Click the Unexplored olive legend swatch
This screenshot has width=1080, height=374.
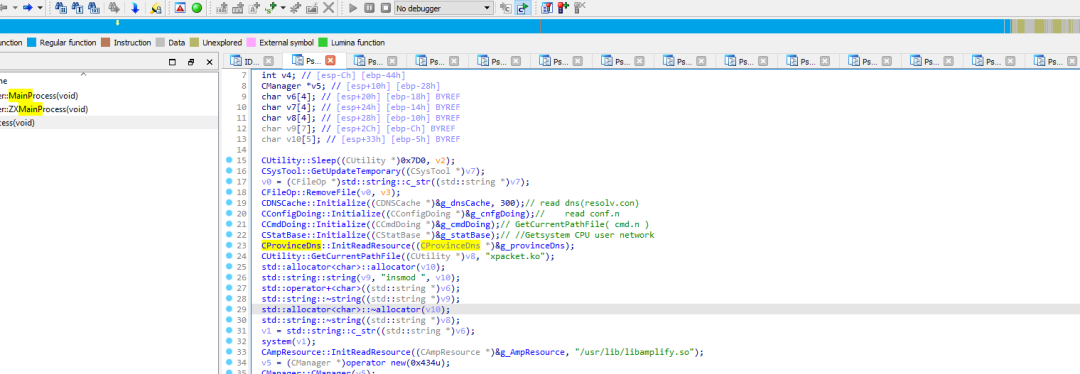pyautogui.click(x=195, y=43)
